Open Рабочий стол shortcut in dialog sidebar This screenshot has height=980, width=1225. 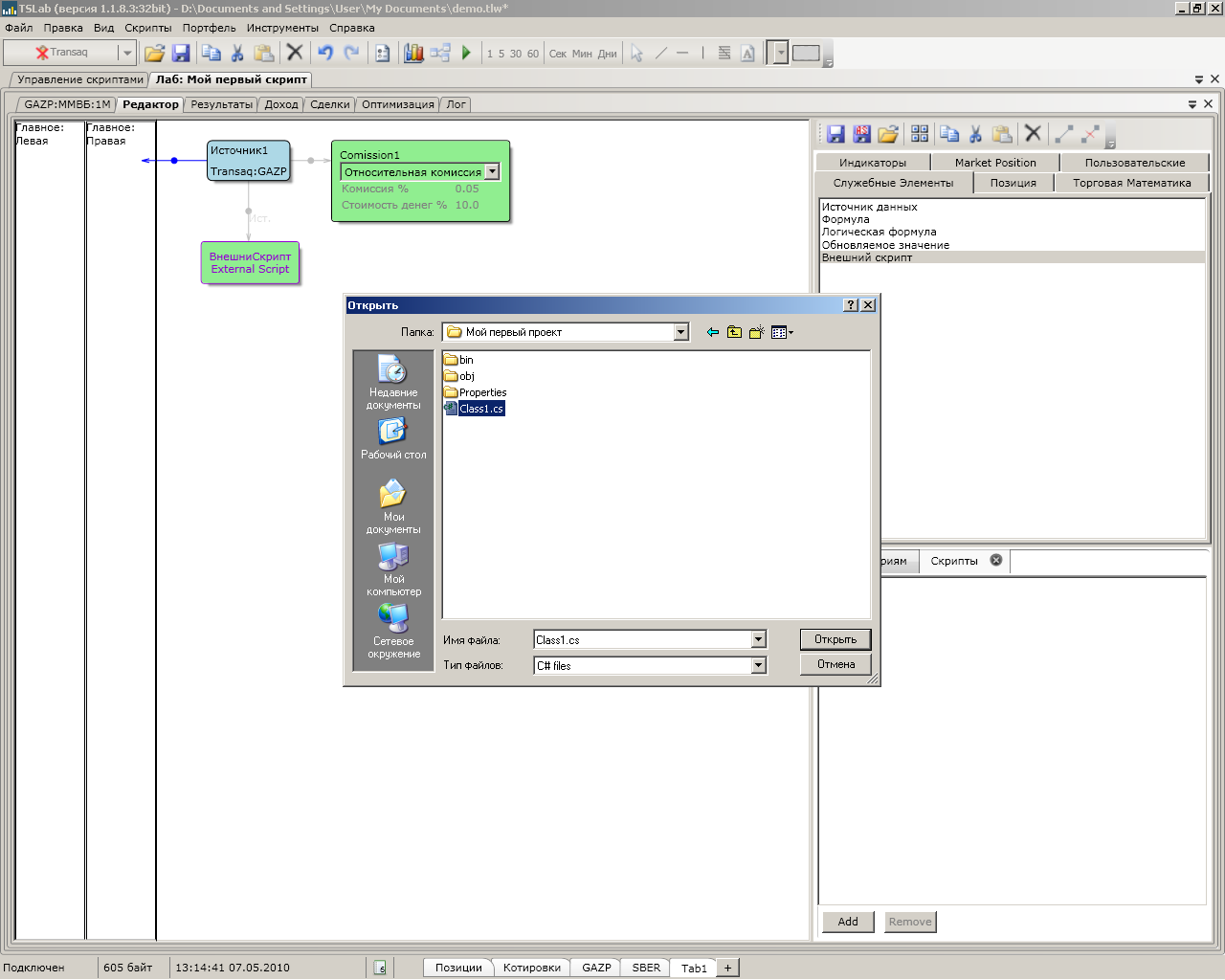pyautogui.click(x=393, y=439)
